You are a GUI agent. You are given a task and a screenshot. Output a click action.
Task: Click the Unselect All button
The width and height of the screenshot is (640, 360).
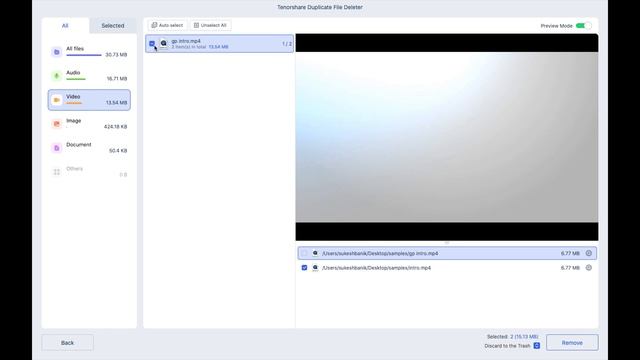[211, 25]
